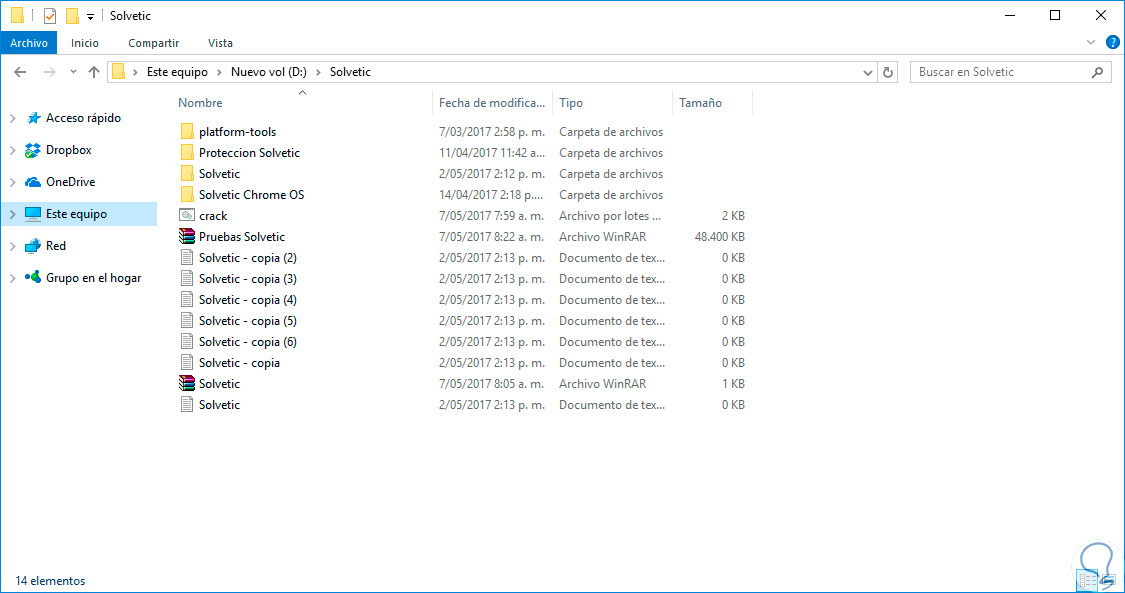This screenshot has width=1125, height=593.
Task: Expand the ribbon with the chevron
Action: (1091, 43)
